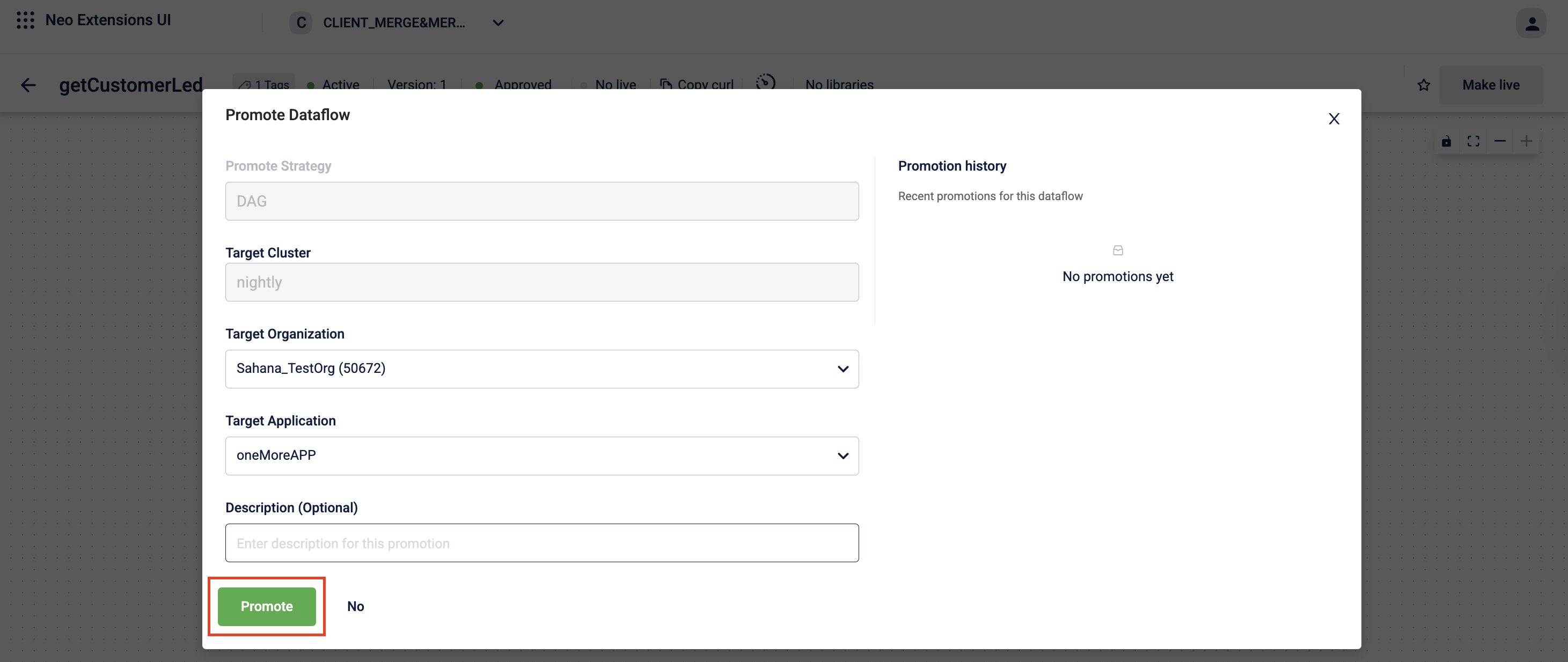The image size is (1568, 662).
Task: Click into the Description input field
Action: (541, 543)
